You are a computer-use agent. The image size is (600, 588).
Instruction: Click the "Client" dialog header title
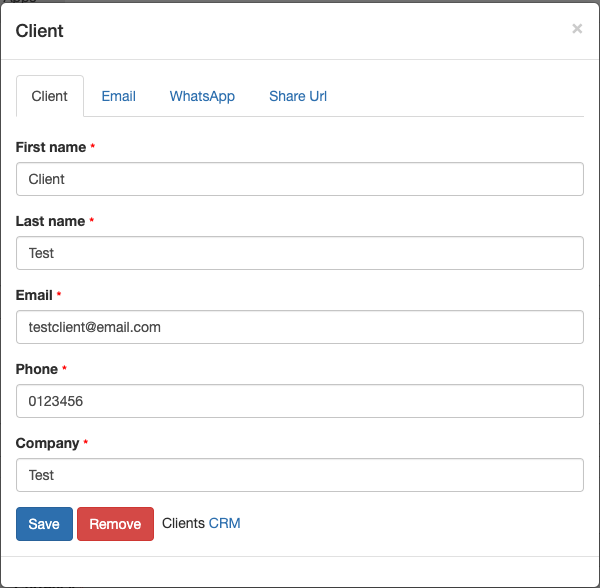click(x=40, y=31)
